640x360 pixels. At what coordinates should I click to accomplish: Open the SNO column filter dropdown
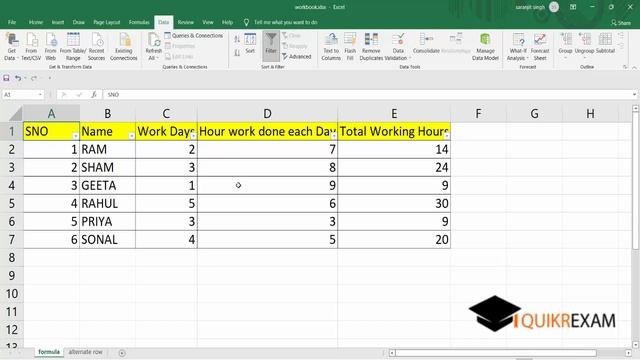click(x=76, y=136)
